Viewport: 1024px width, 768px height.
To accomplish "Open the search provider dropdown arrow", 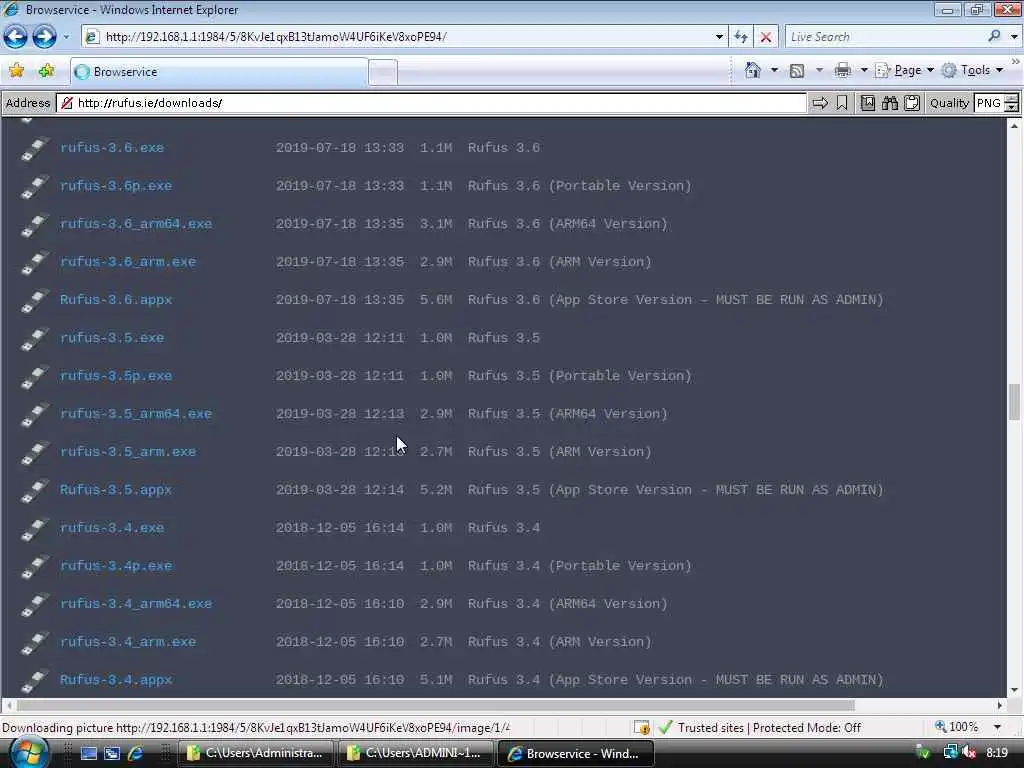I will (1014, 37).
